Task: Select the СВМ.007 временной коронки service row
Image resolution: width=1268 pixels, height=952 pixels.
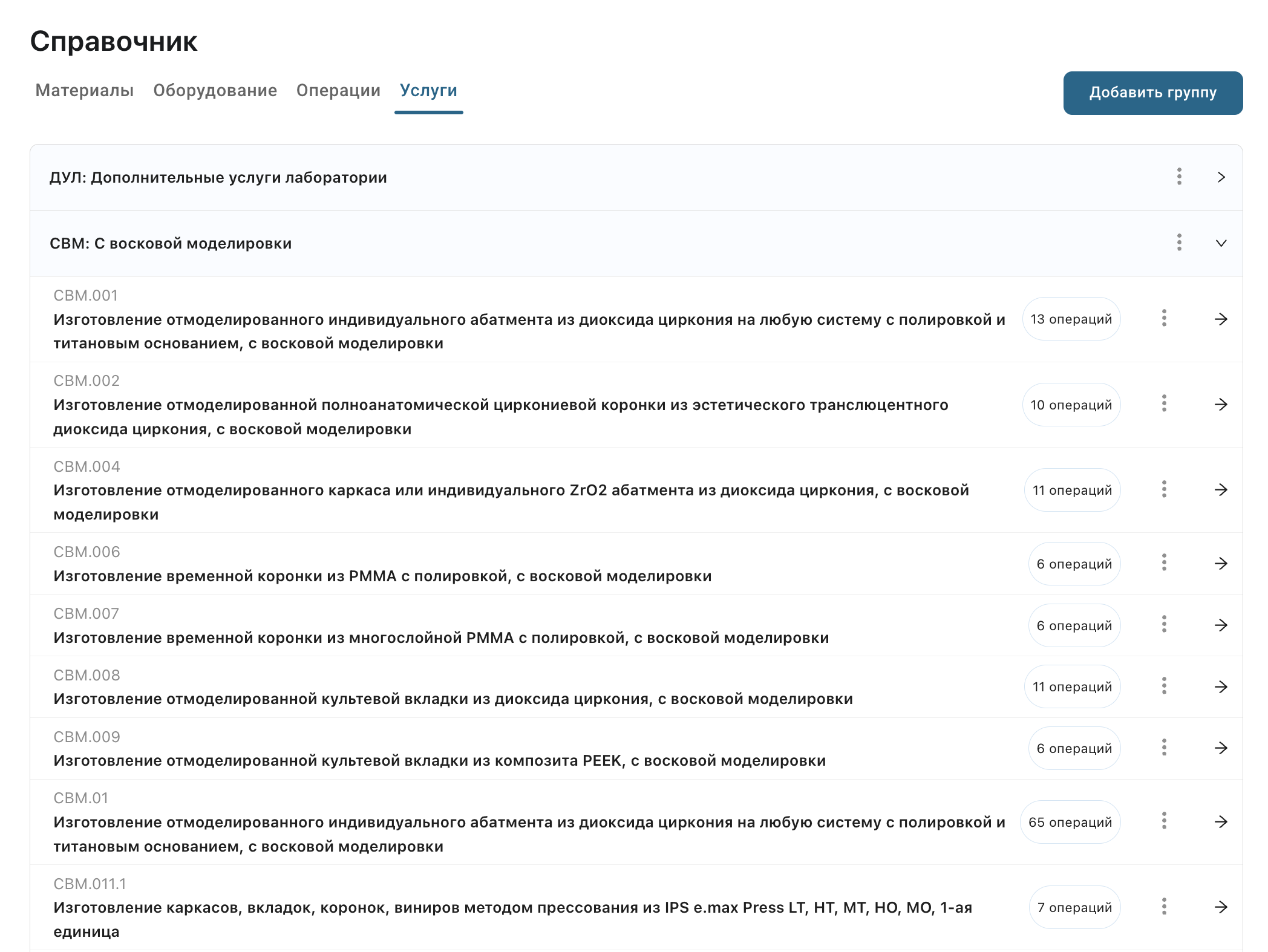Action: pyautogui.click(x=441, y=637)
